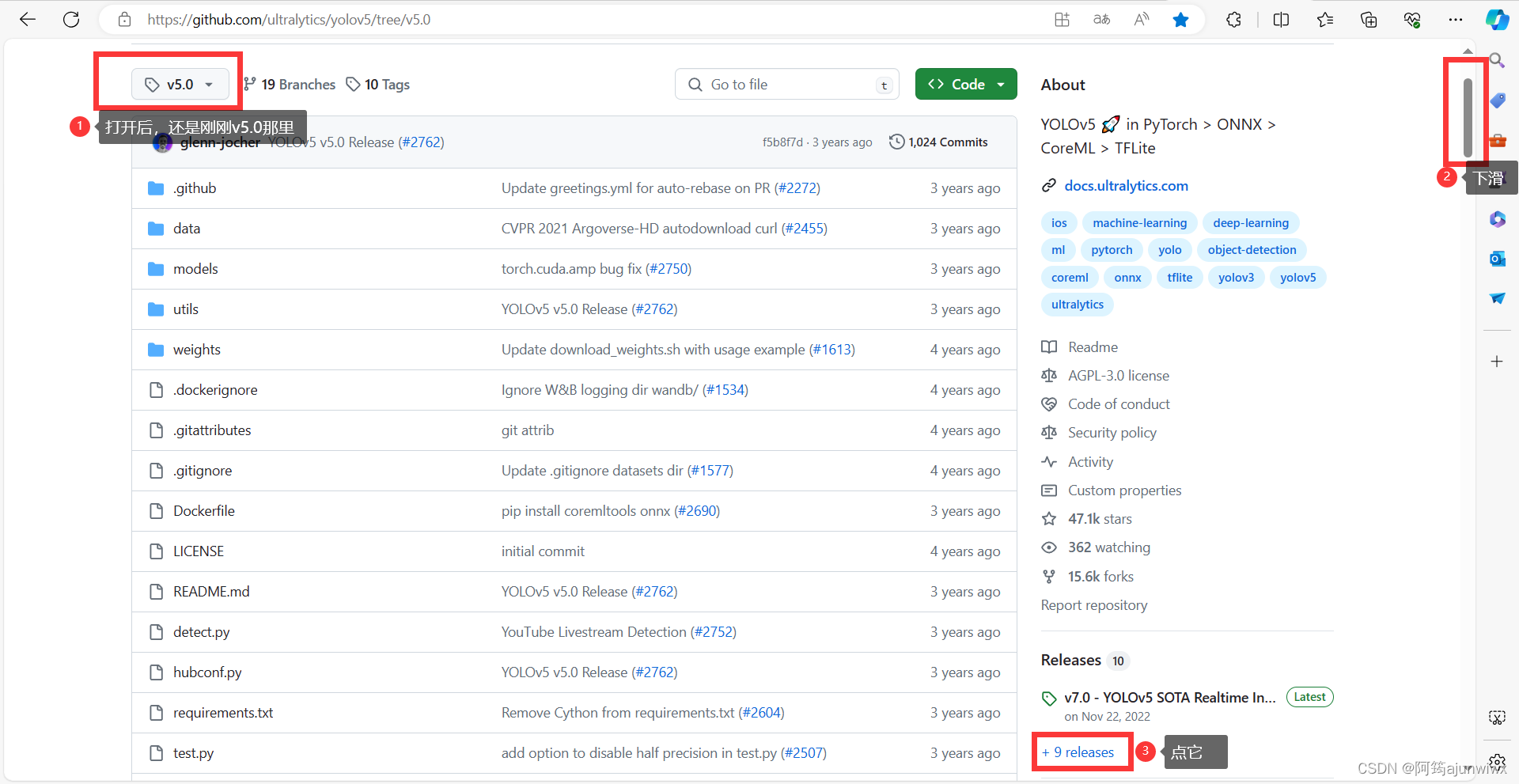Open 19 Branches link
Viewport: 1519px width, 784px height.
(290, 85)
